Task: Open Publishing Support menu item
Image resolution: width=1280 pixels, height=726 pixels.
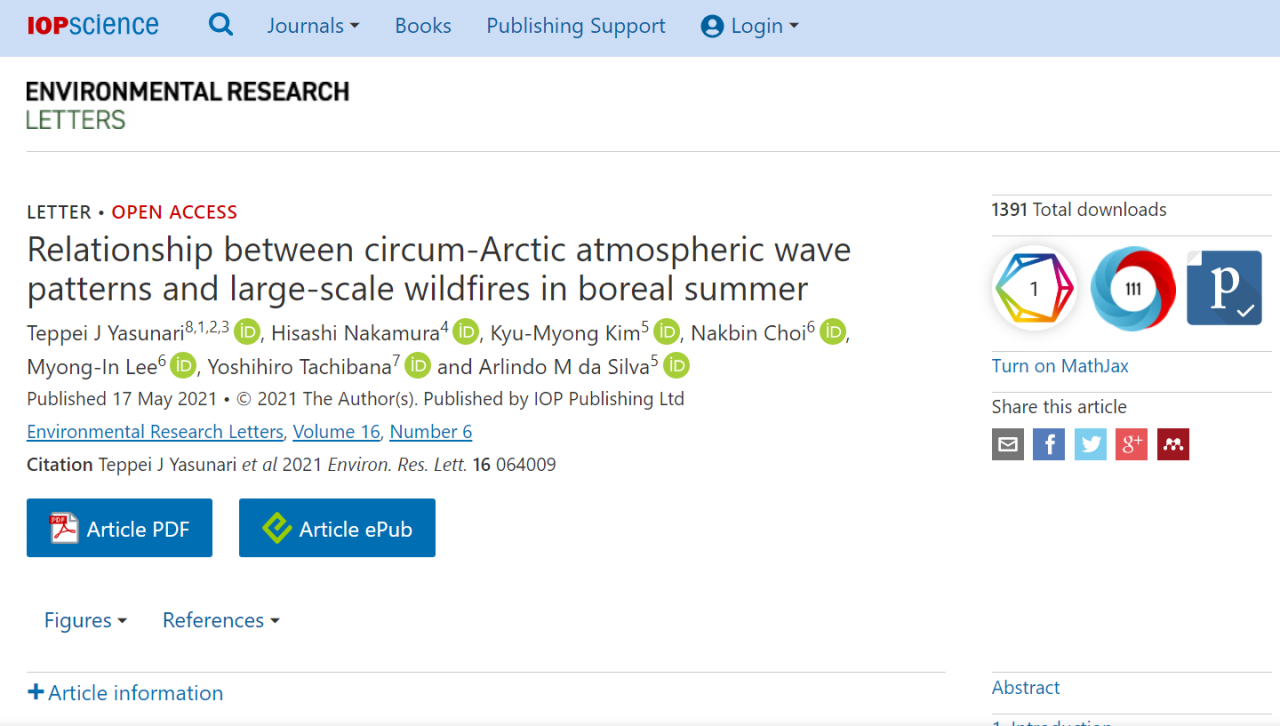Action: 576,26
